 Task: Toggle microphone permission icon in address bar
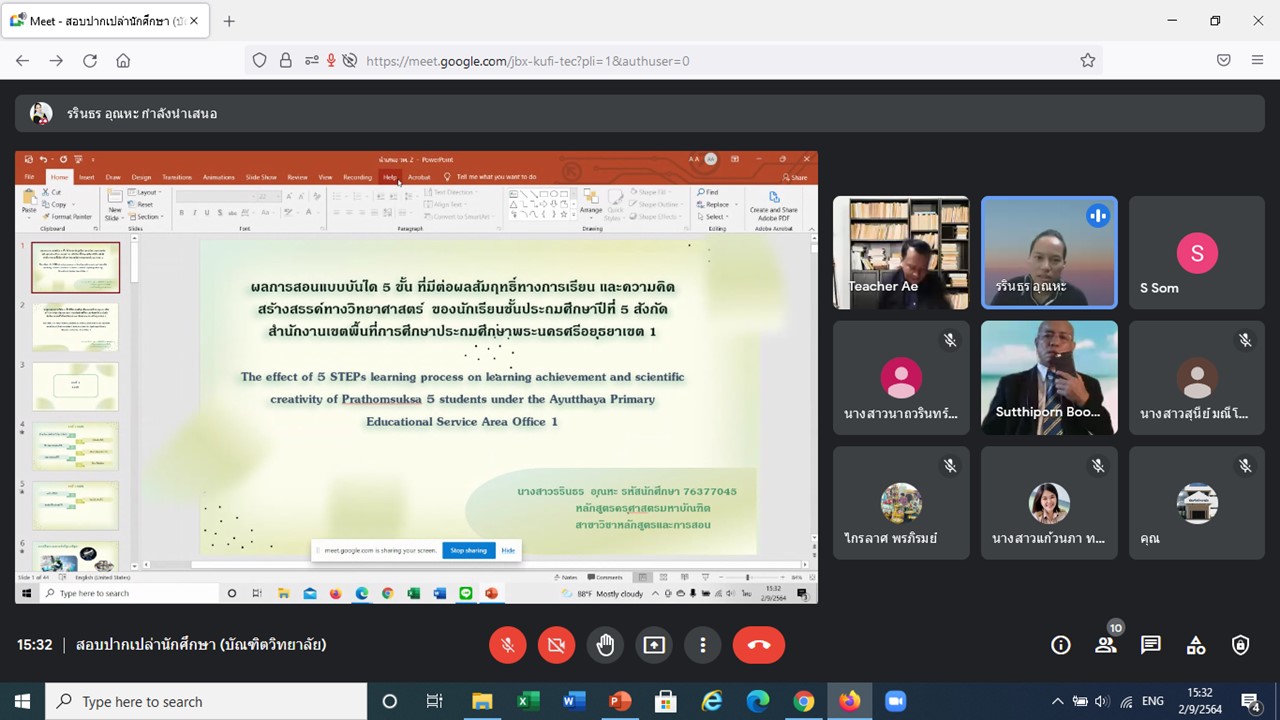tap(331, 61)
